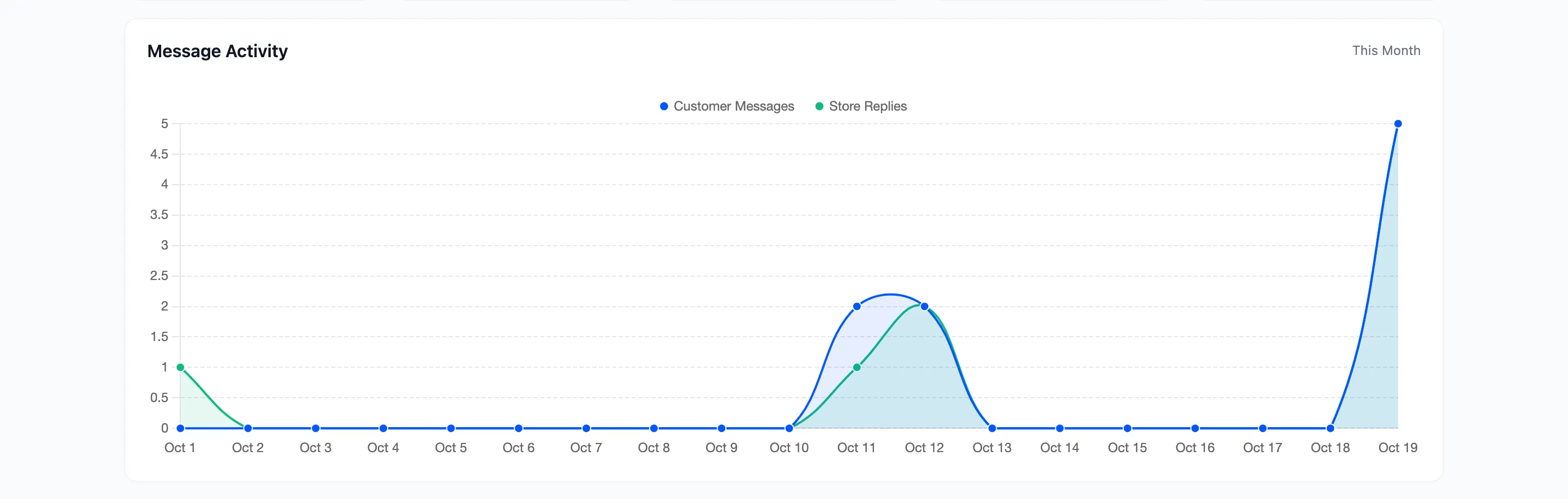Toggle the Customer Messages legend label
This screenshot has height=499, width=1568.
pyautogui.click(x=733, y=106)
